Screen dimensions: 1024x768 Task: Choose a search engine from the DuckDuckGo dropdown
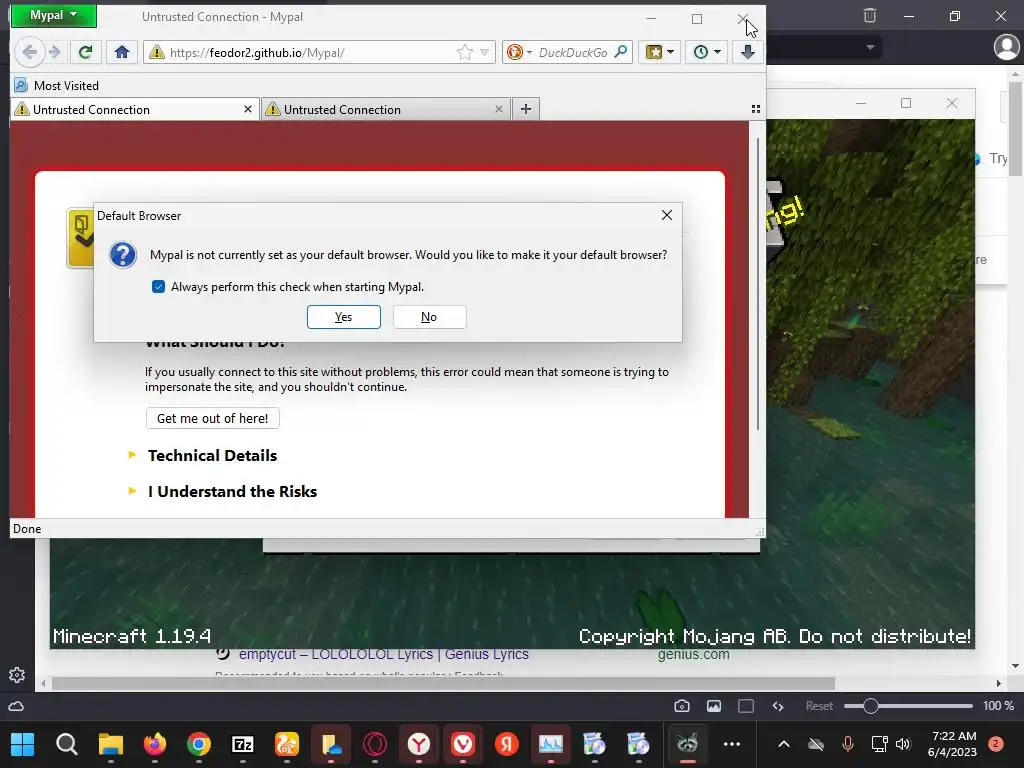coord(520,52)
